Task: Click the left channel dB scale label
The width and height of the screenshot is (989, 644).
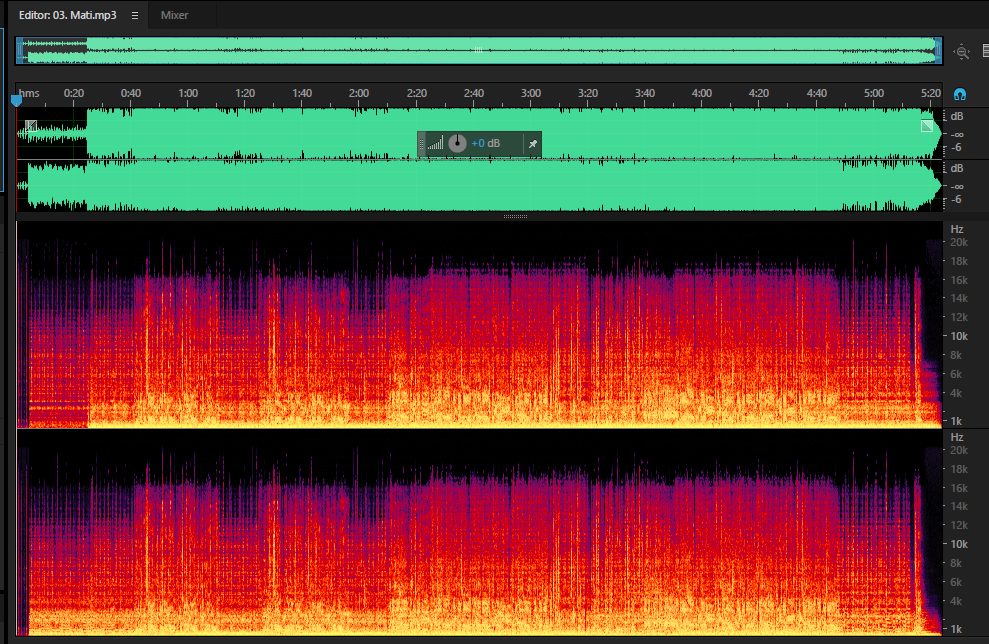Action: pyautogui.click(x=957, y=117)
